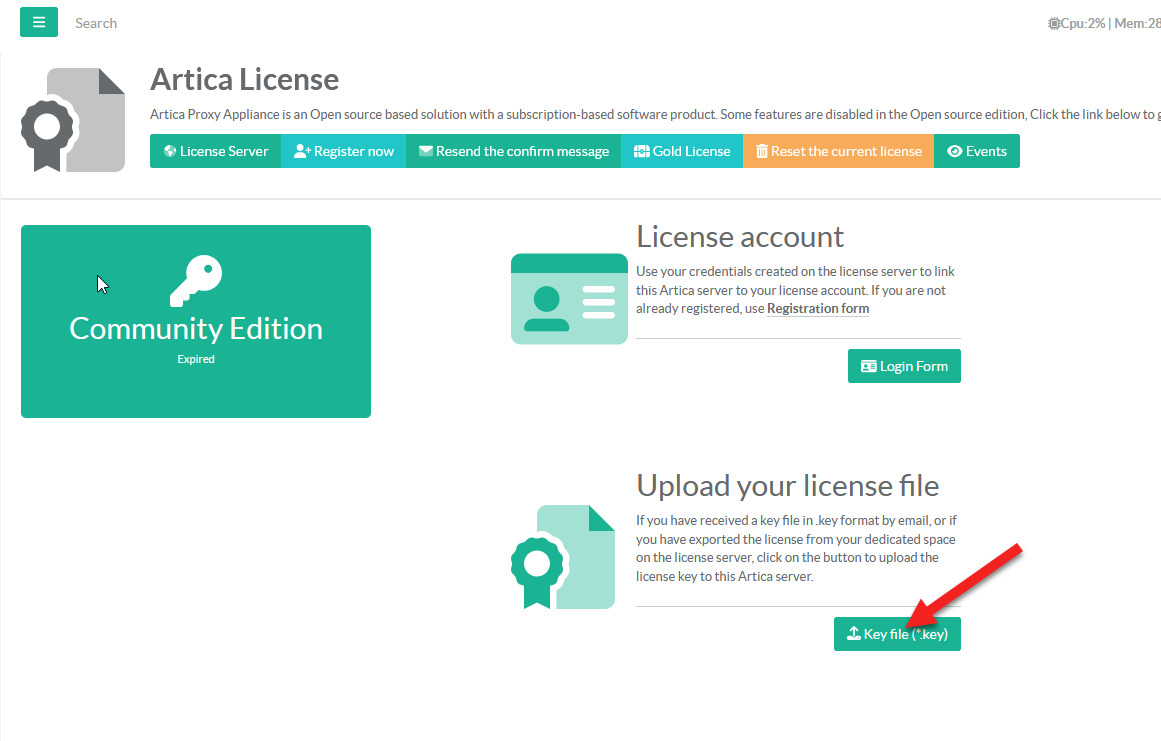Open the Gold License option
This screenshot has width=1161, height=741.
[x=682, y=151]
